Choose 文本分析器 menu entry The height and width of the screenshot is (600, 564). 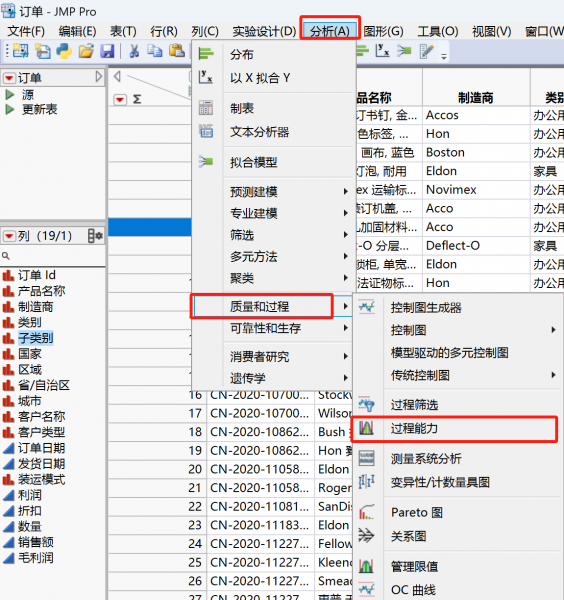pos(259,132)
